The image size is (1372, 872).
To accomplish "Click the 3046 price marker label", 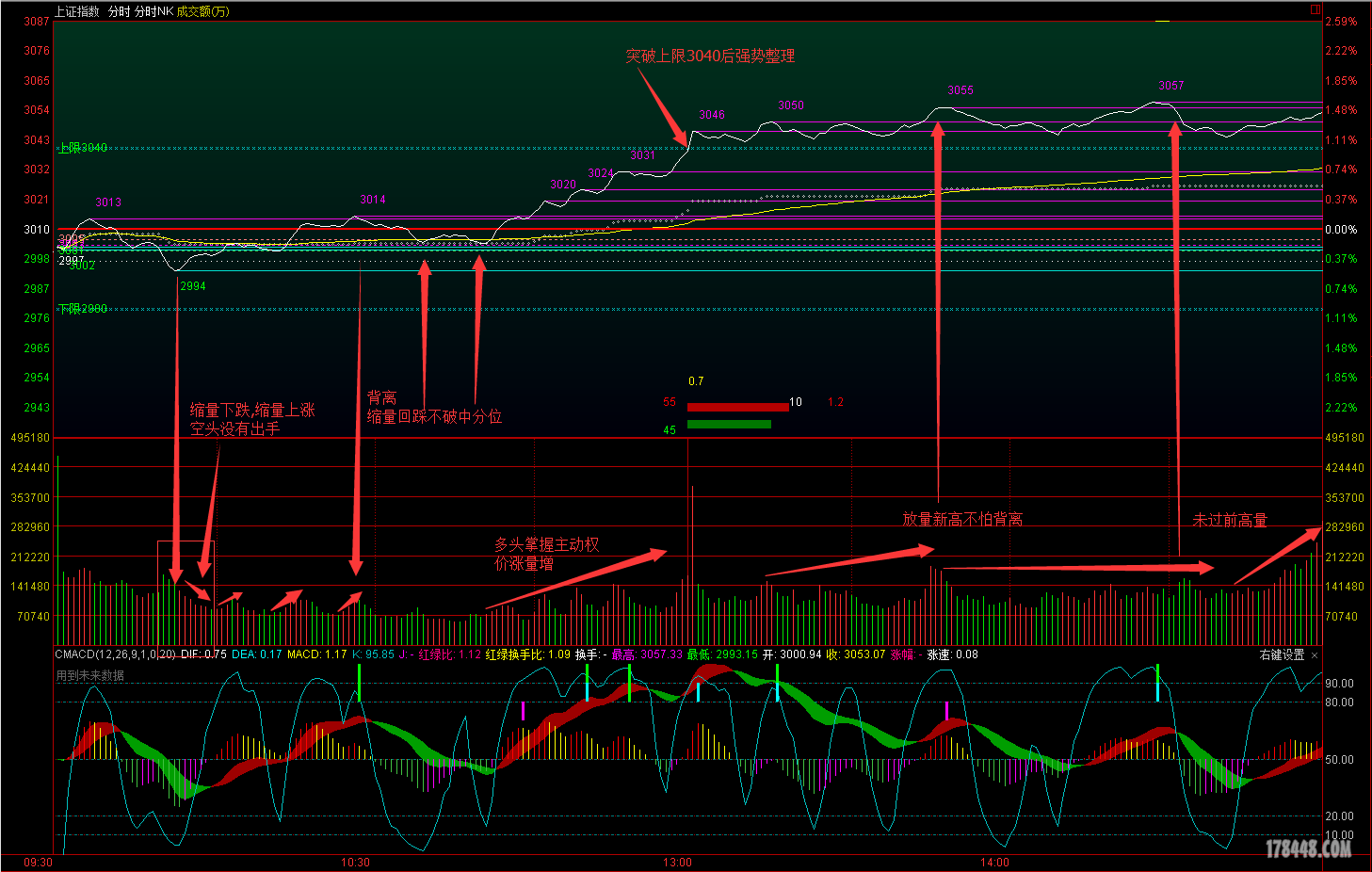I will point(712,115).
